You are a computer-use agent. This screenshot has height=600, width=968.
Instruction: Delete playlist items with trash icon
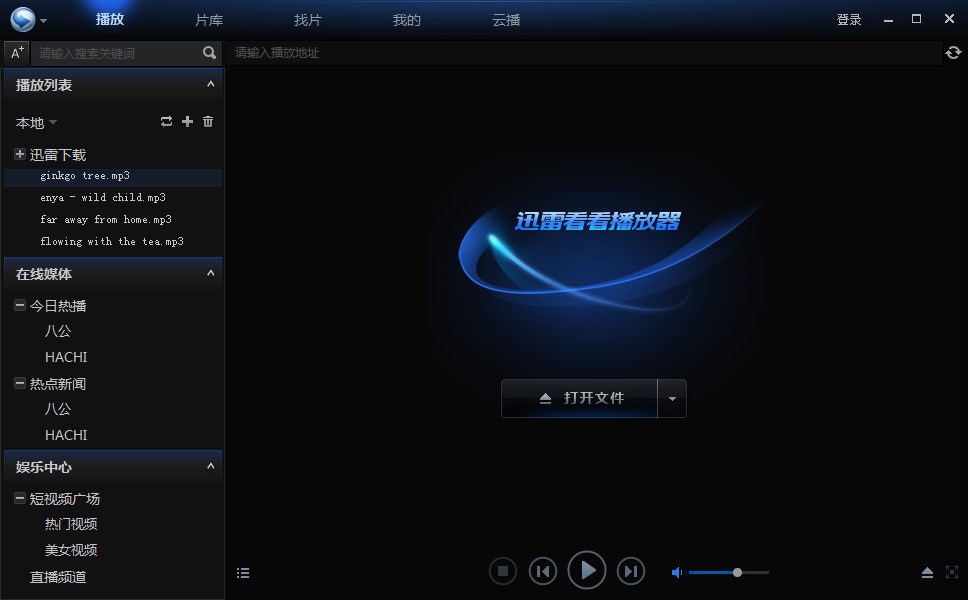(x=208, y=122)
